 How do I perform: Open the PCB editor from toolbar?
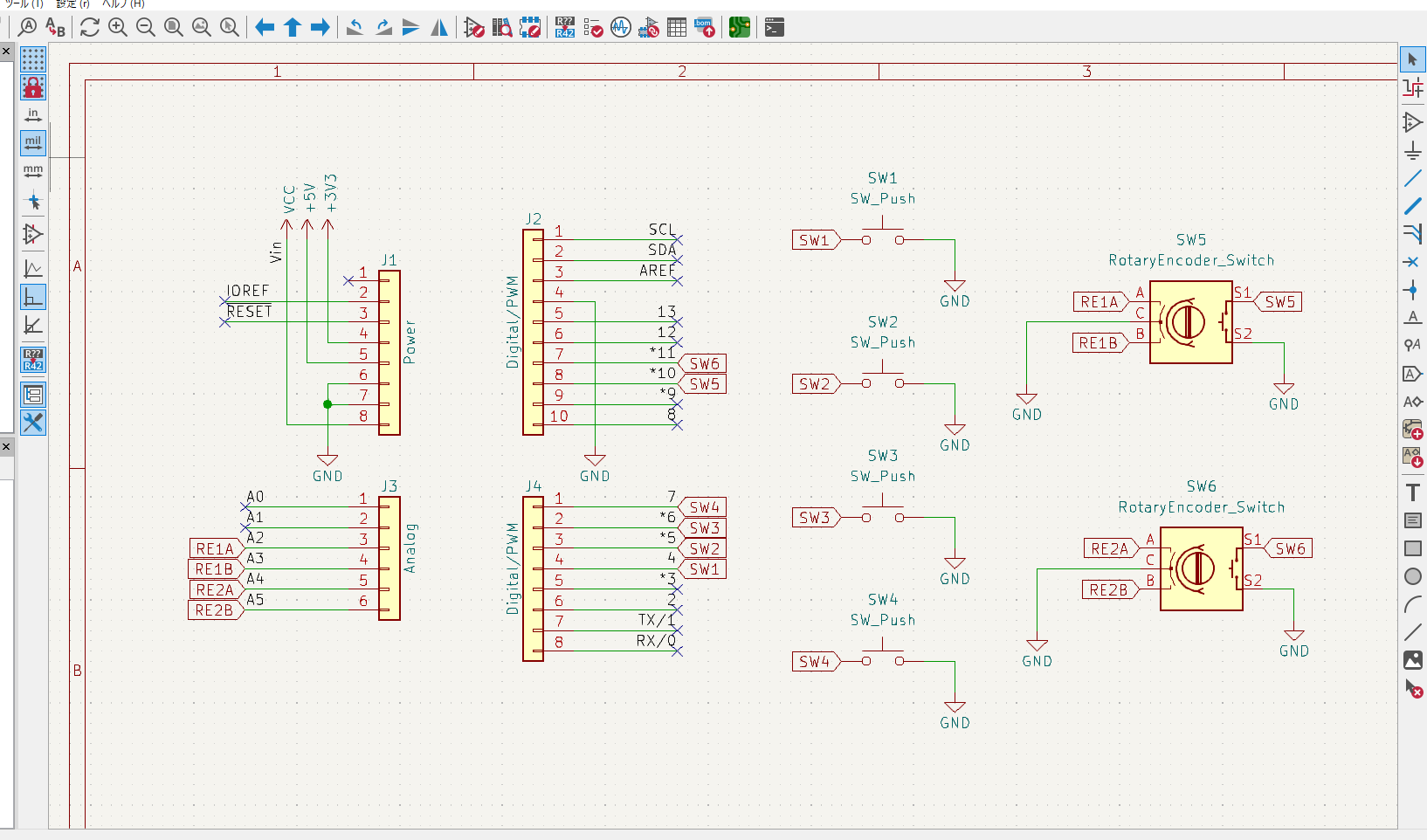pyautogui.click(x=740, y=28)
